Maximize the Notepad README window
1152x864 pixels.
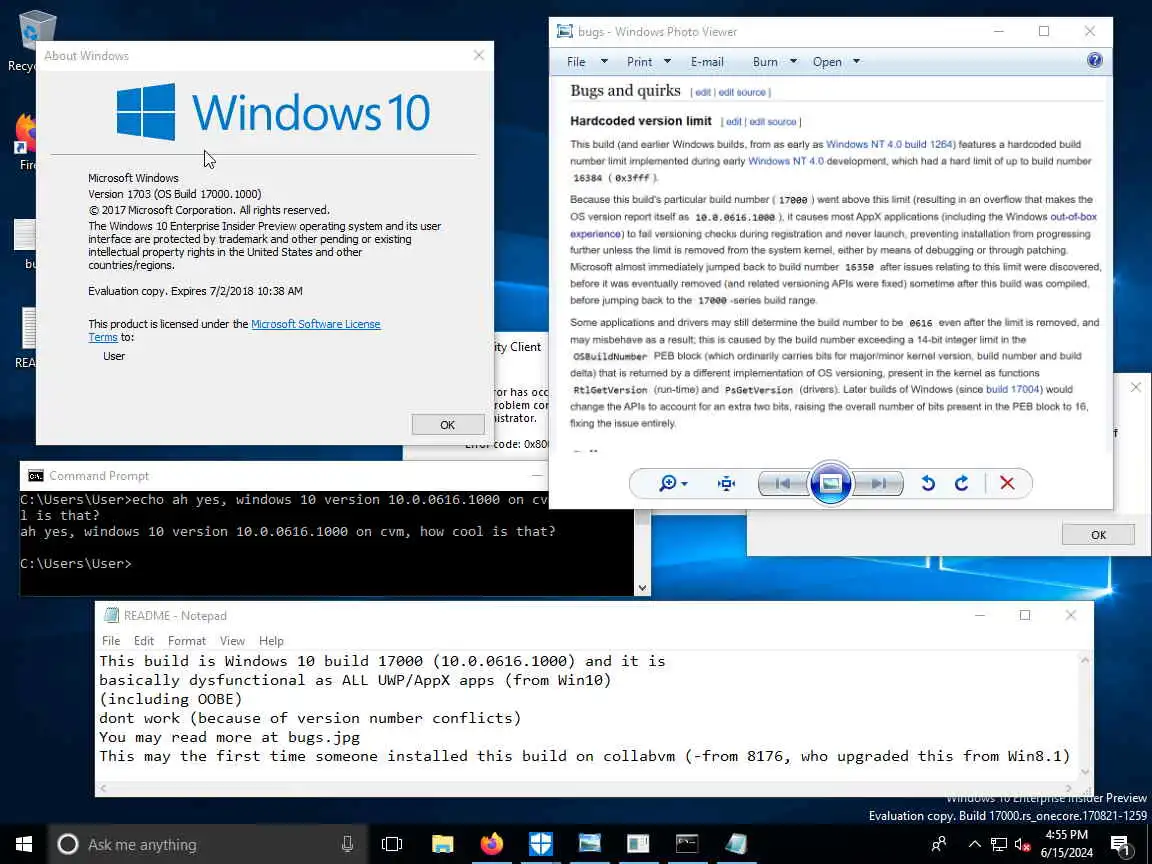coord(1025,615)
